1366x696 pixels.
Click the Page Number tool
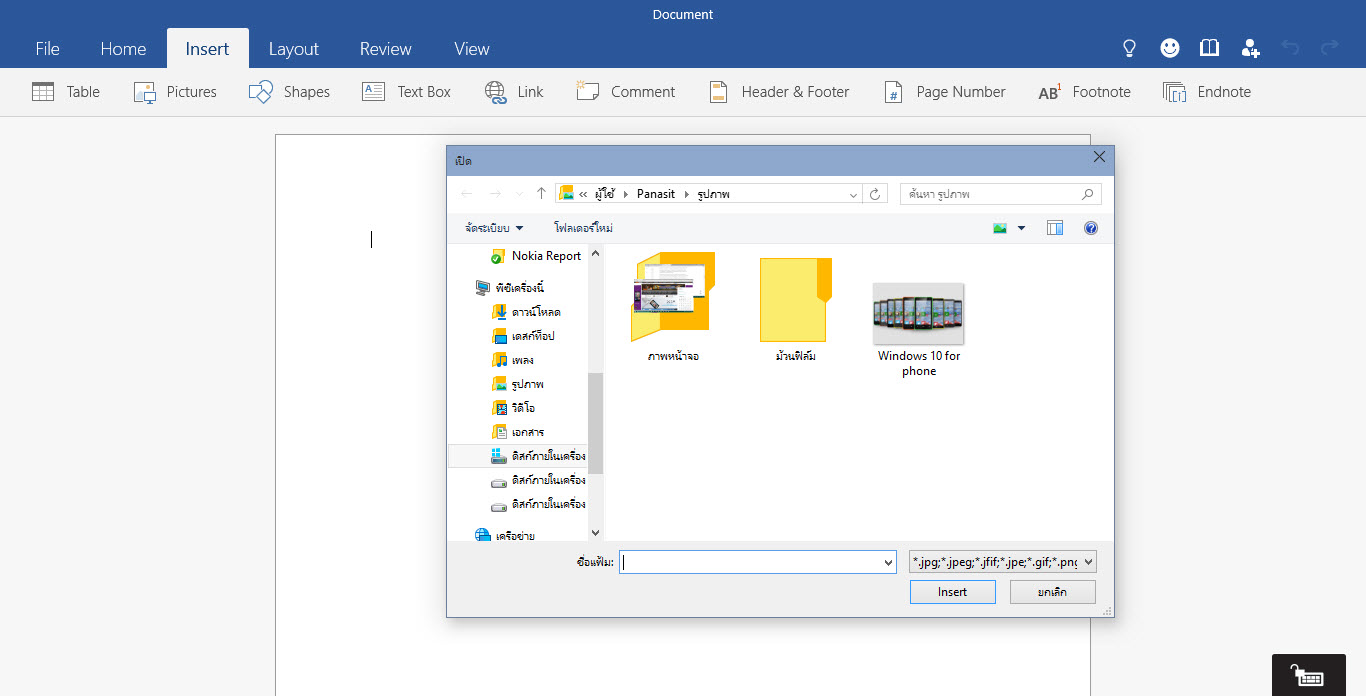[893, 92]
